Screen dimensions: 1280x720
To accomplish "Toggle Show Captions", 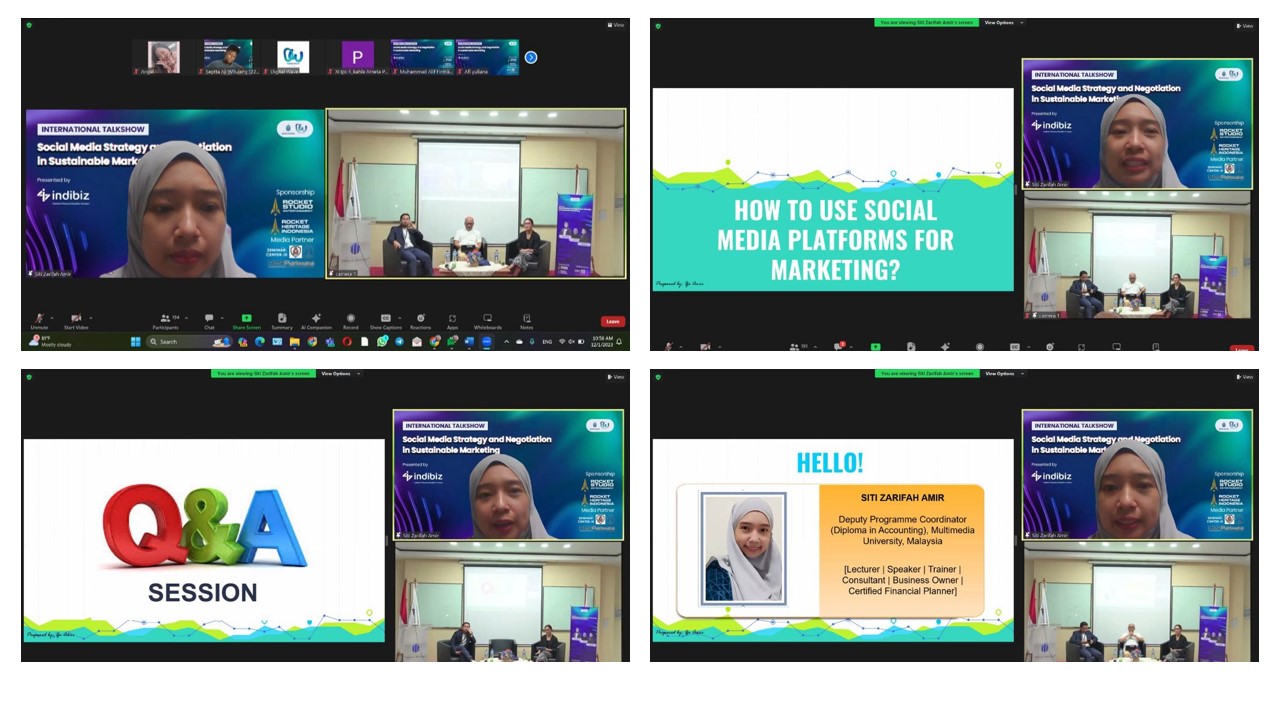I will point(385,321).
